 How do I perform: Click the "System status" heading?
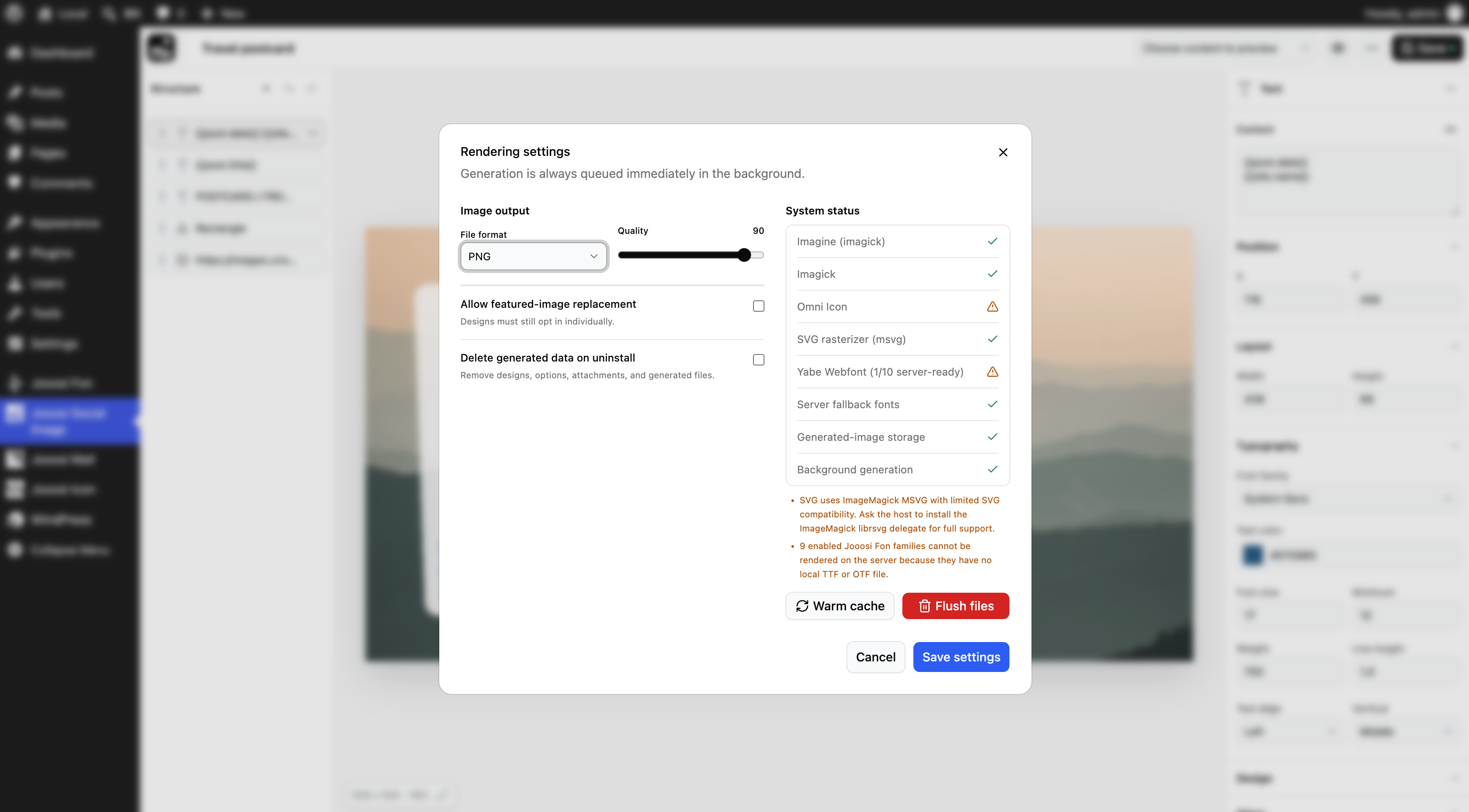822,211
